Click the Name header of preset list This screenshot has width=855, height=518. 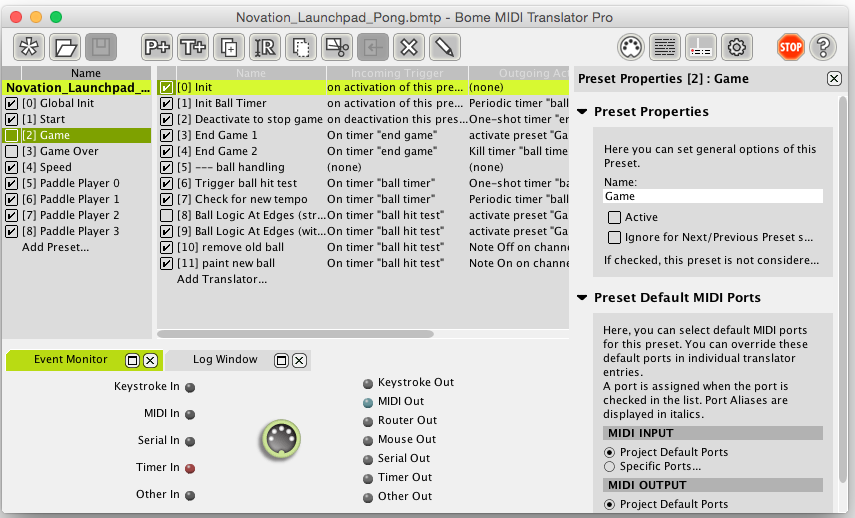pos(86,73)
